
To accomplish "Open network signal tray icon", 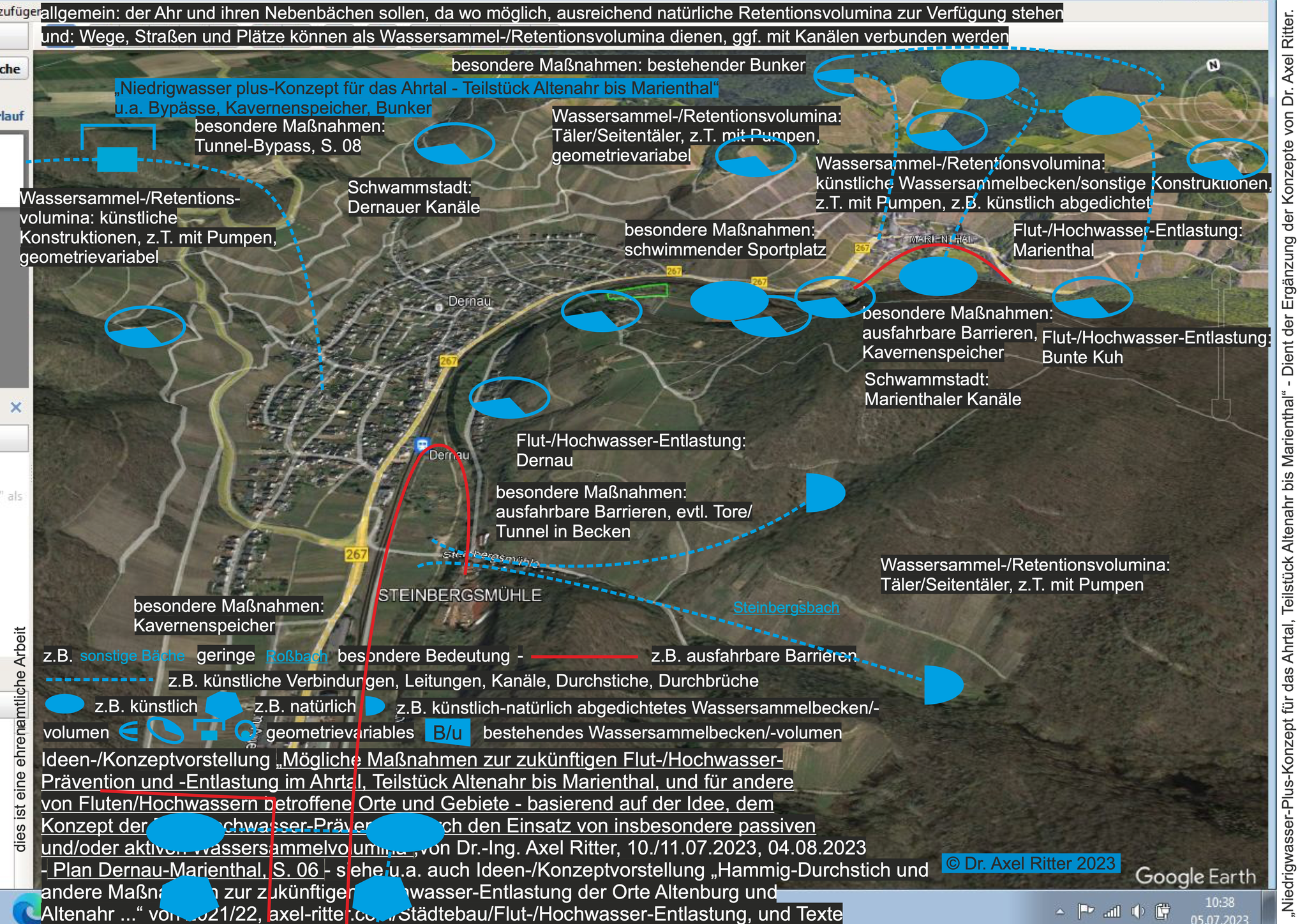I will coord(1111,911).
